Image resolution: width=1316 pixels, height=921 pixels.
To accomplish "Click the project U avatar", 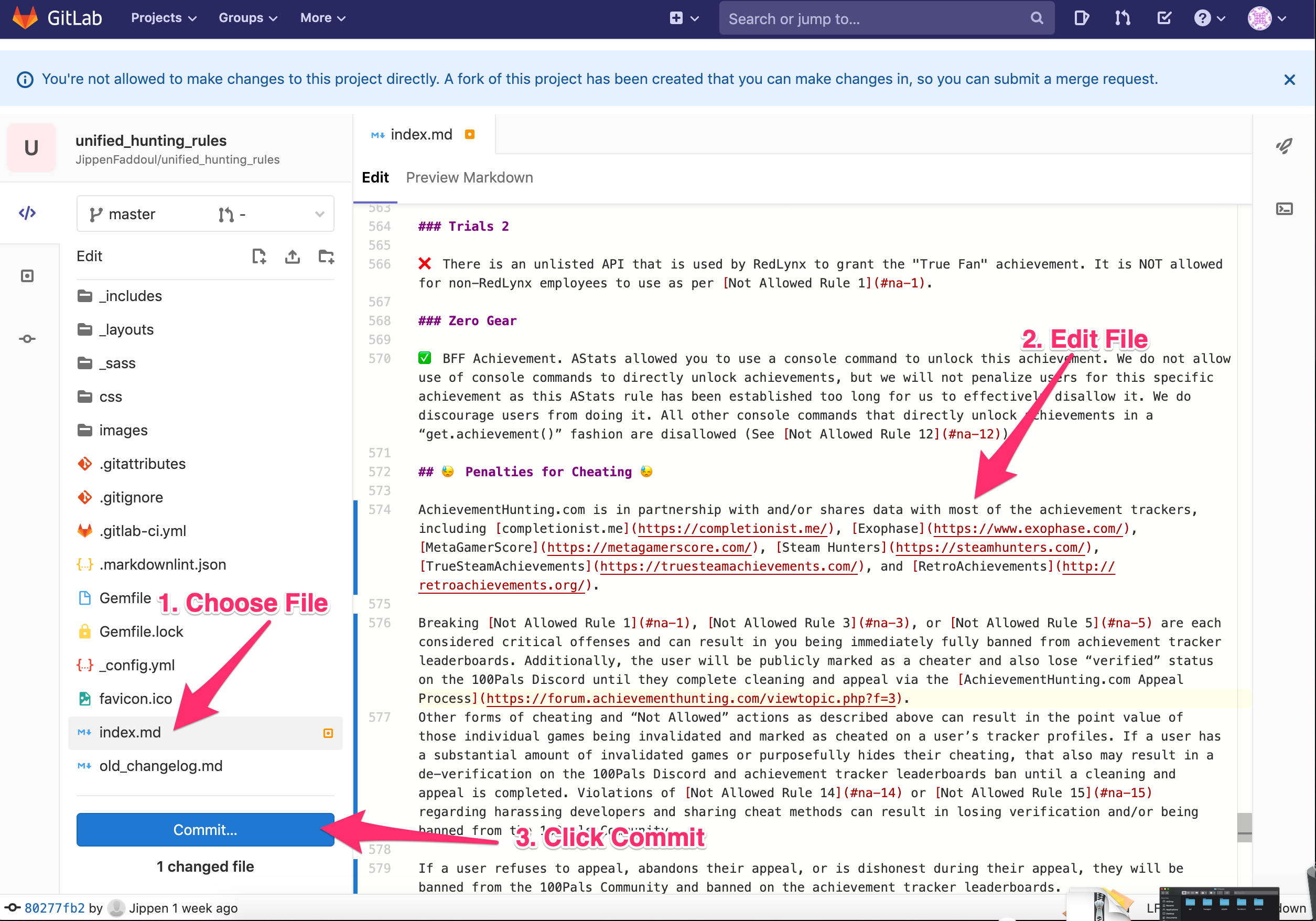I will click(x=31, y=148).
